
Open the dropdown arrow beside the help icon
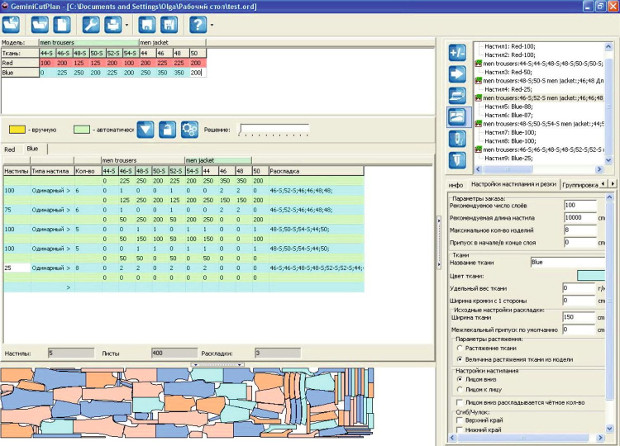coord(213,23)
